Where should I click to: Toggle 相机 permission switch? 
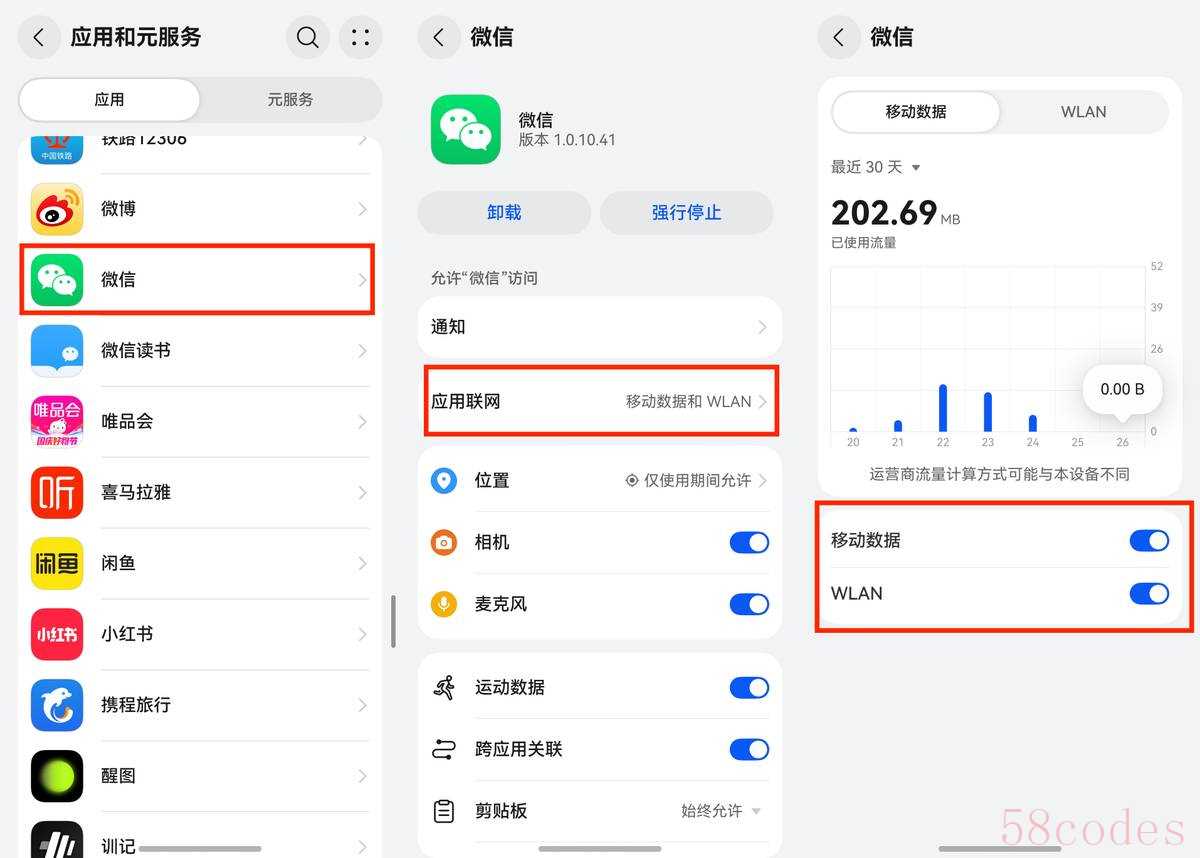pos(750,542)
